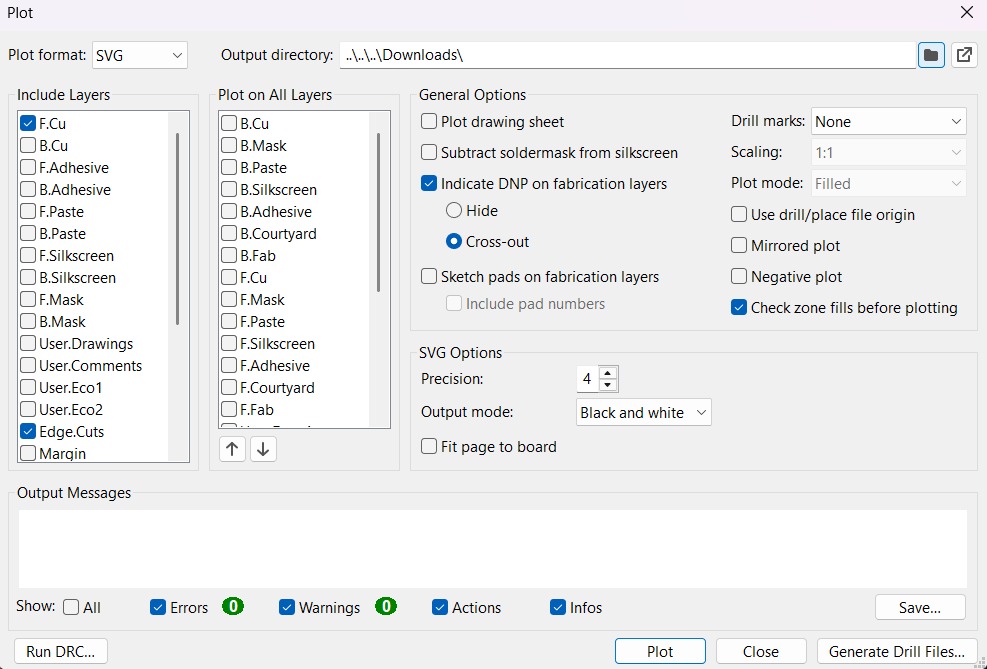Decrease precision value with down spinner

tap(608, 385)
